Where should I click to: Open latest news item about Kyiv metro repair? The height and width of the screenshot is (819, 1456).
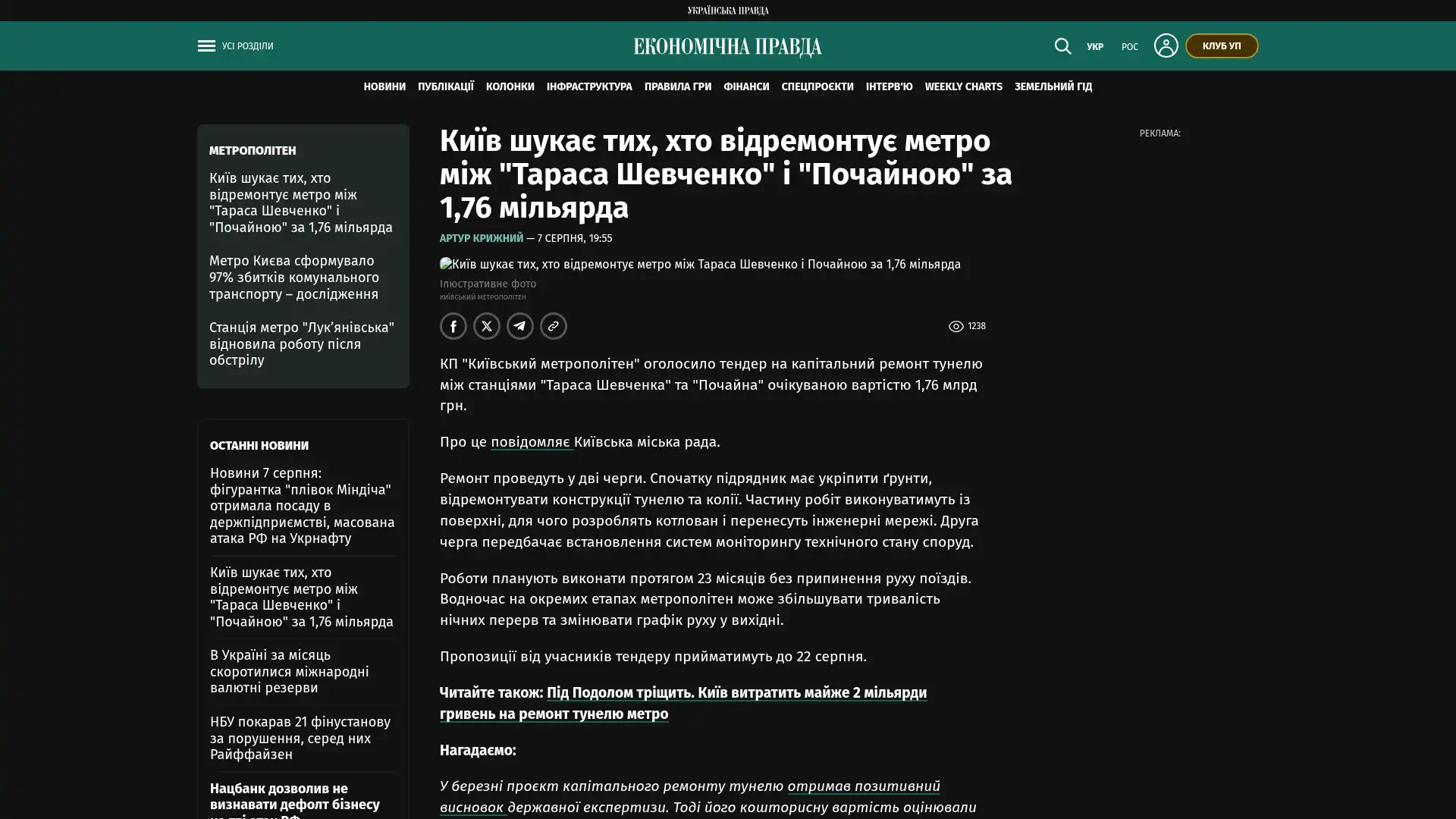click(302, 597)
